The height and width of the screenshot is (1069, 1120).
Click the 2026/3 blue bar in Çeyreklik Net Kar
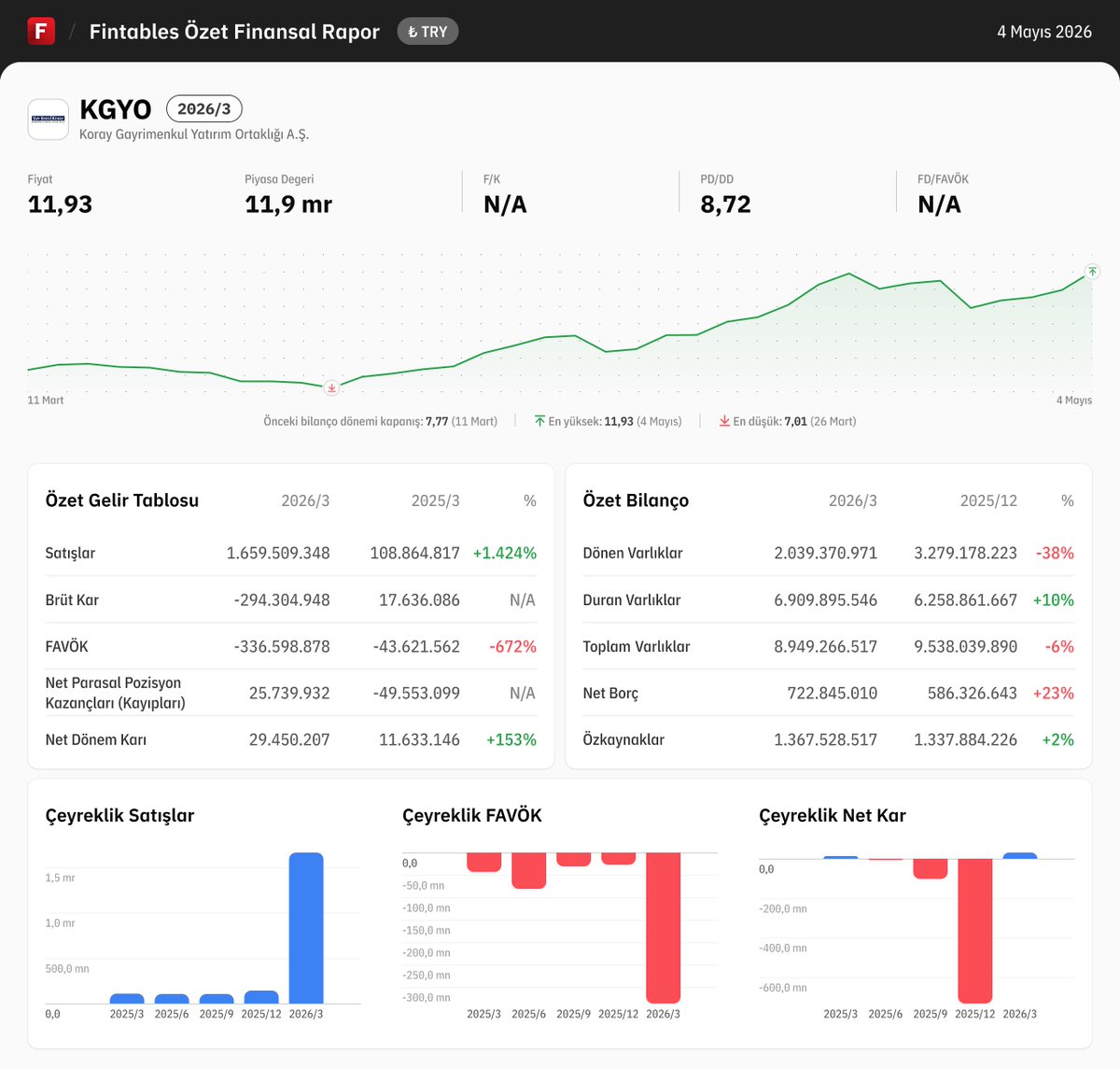click(x=1019, y=856)
